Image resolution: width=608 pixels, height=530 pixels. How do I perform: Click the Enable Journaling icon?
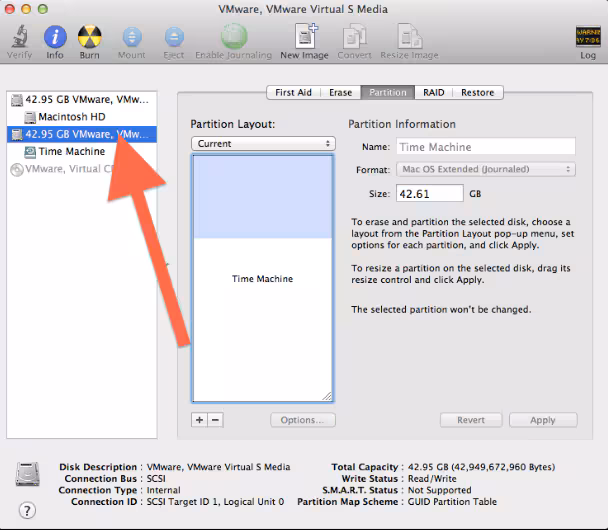click(234, 36)
